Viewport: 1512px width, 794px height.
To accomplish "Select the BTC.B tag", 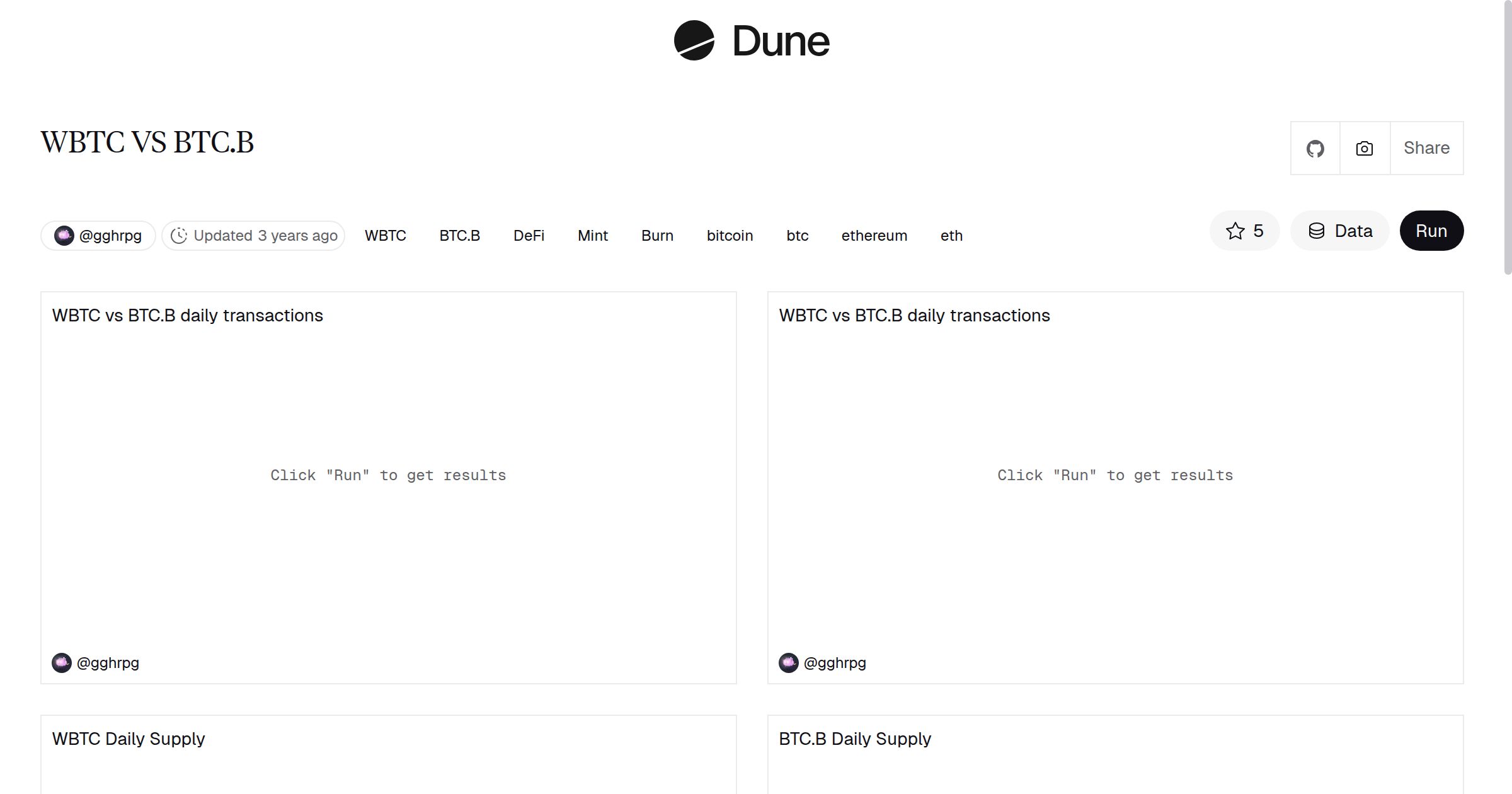I will click(x=459, y=235).
